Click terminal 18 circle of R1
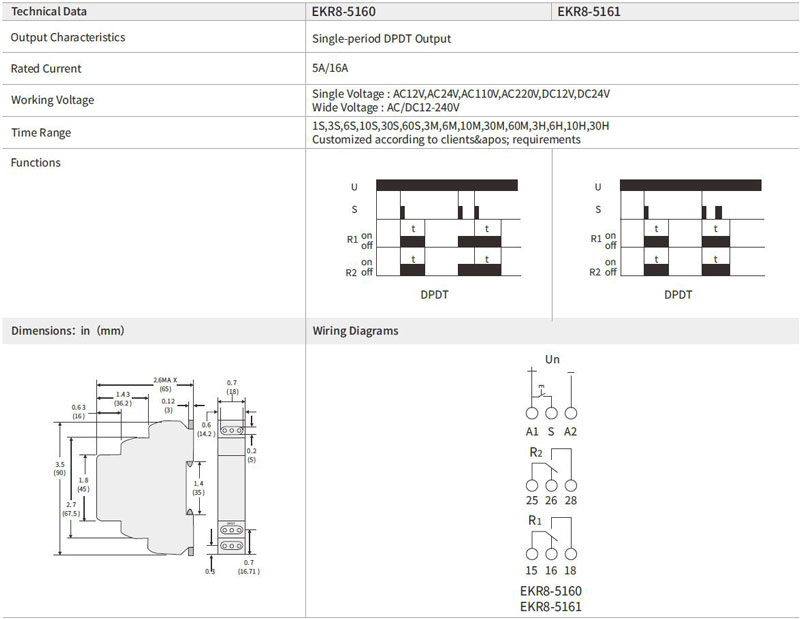Viewport: 800px width, 619px height. (x=571, y=554)
